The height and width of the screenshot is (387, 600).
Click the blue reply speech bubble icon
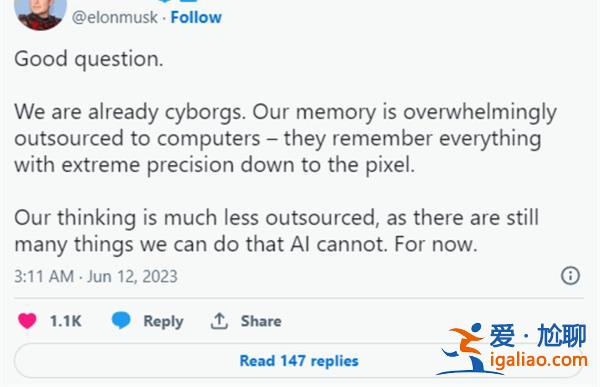[x=121, y=320]
